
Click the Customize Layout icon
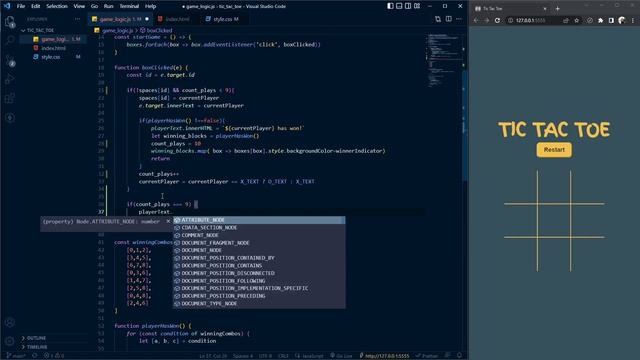417,6
